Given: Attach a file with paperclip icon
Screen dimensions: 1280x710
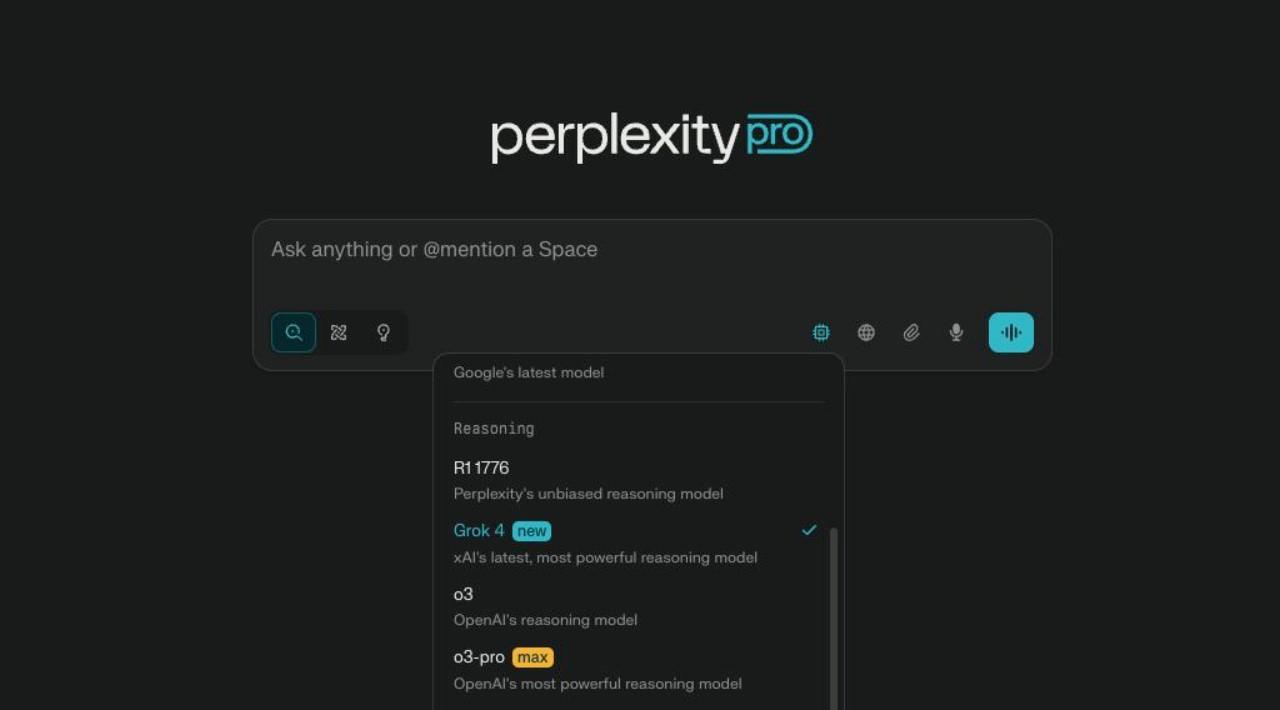Looking at the screenshot, I should (911, 333).
